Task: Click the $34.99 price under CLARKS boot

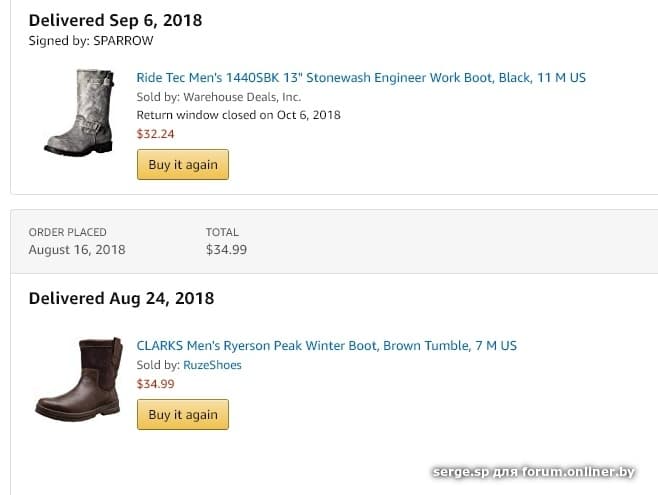Action: pyautogui.click(x=155, y=383)
